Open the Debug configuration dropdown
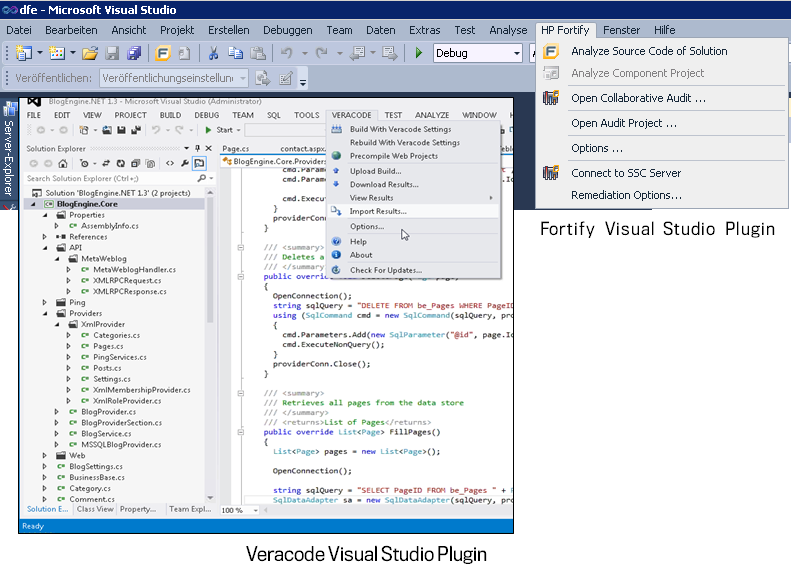This screenshot has height=578, width=811. tap(517, 53)
